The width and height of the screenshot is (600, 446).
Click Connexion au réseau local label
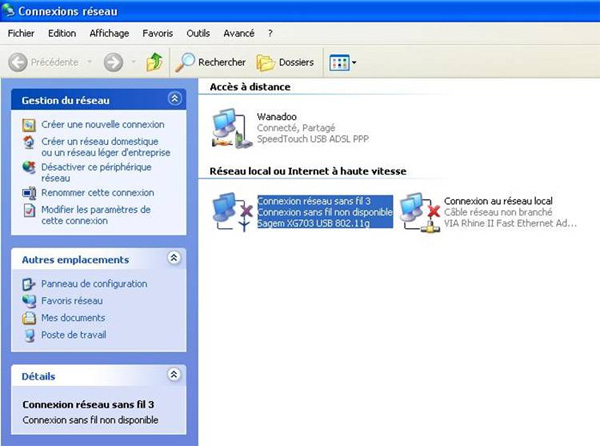498,201
